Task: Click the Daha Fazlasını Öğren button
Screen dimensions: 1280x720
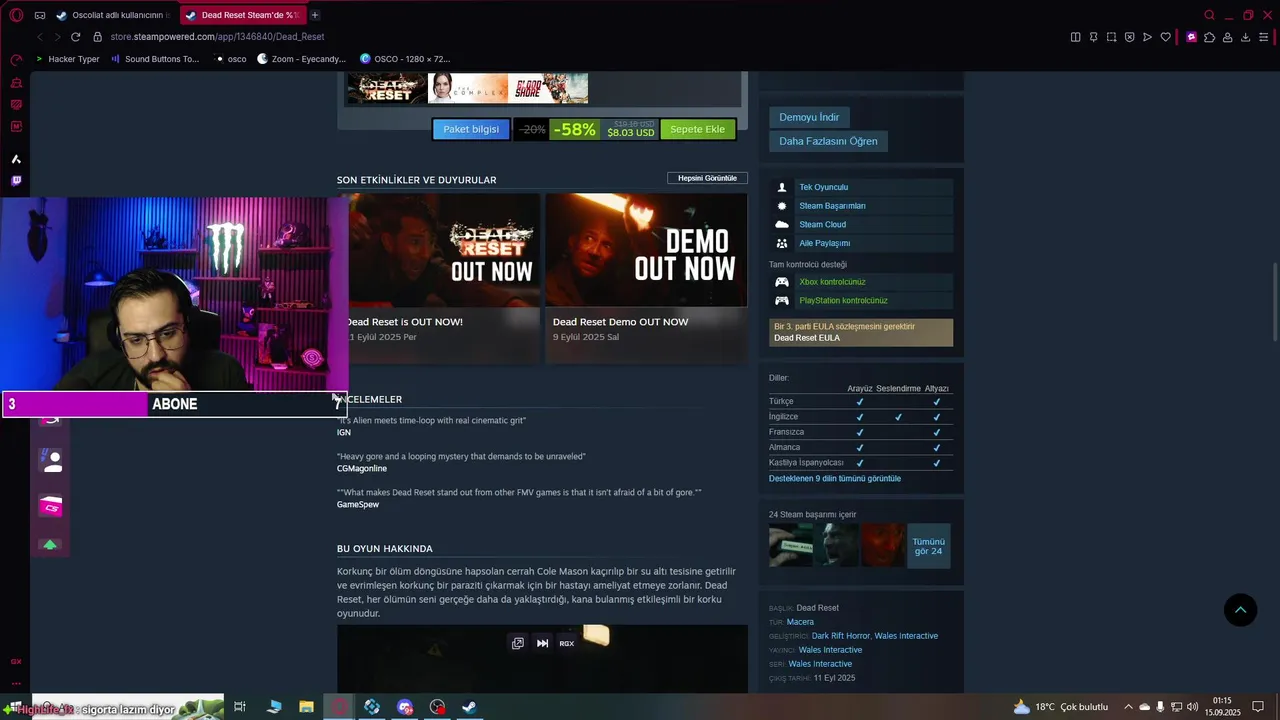Action: pos(828,141)
